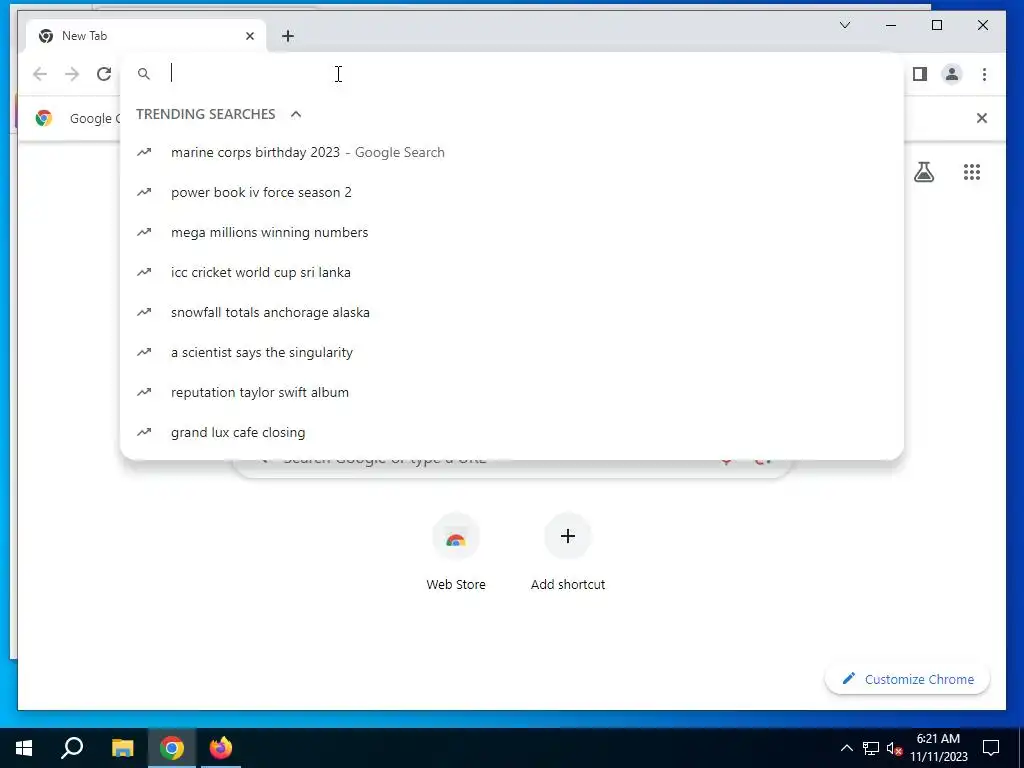Open the taskbar clock and date

(938, 748)
